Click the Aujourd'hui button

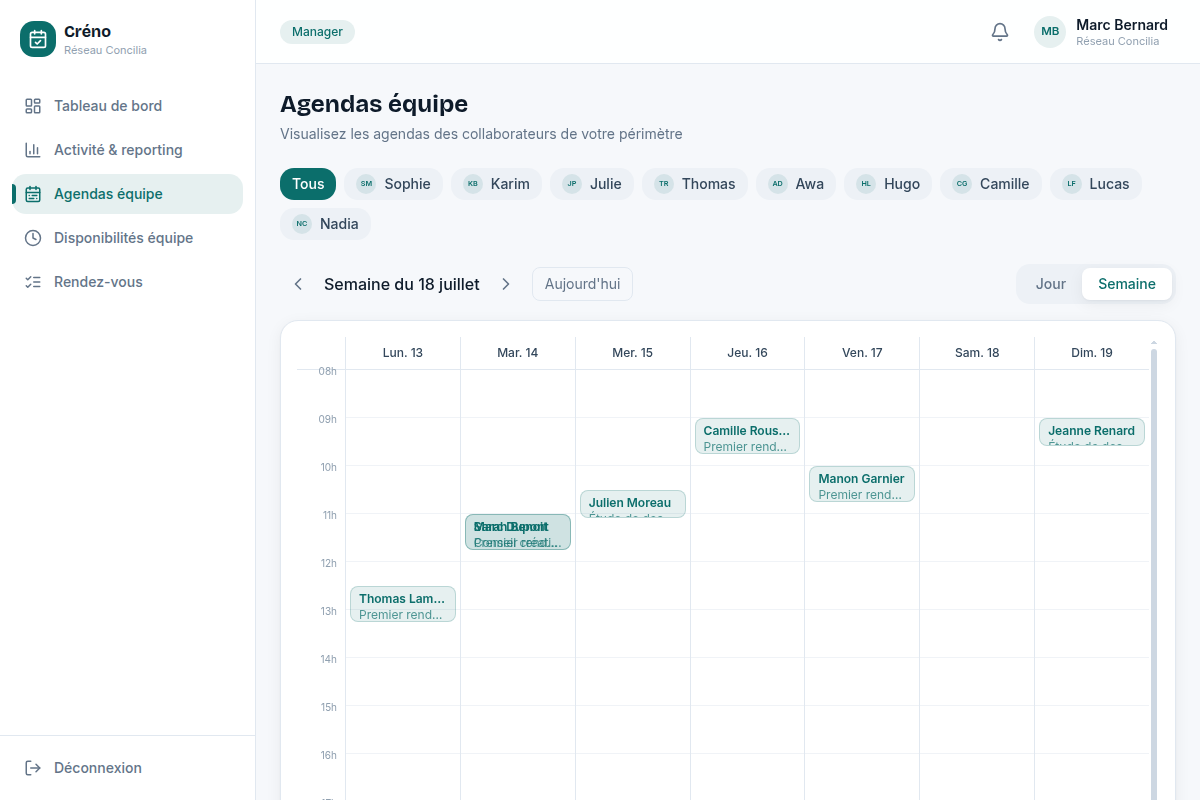582,284
